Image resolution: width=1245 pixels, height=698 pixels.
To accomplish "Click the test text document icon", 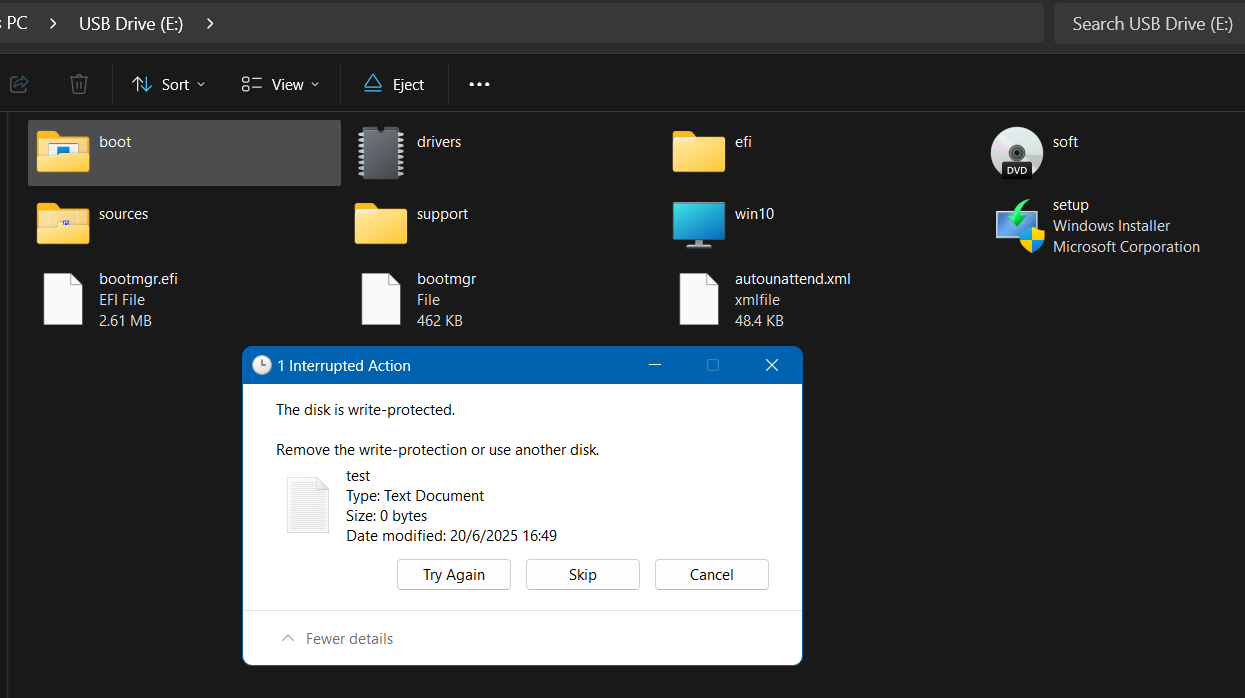I will coord(308,505).
